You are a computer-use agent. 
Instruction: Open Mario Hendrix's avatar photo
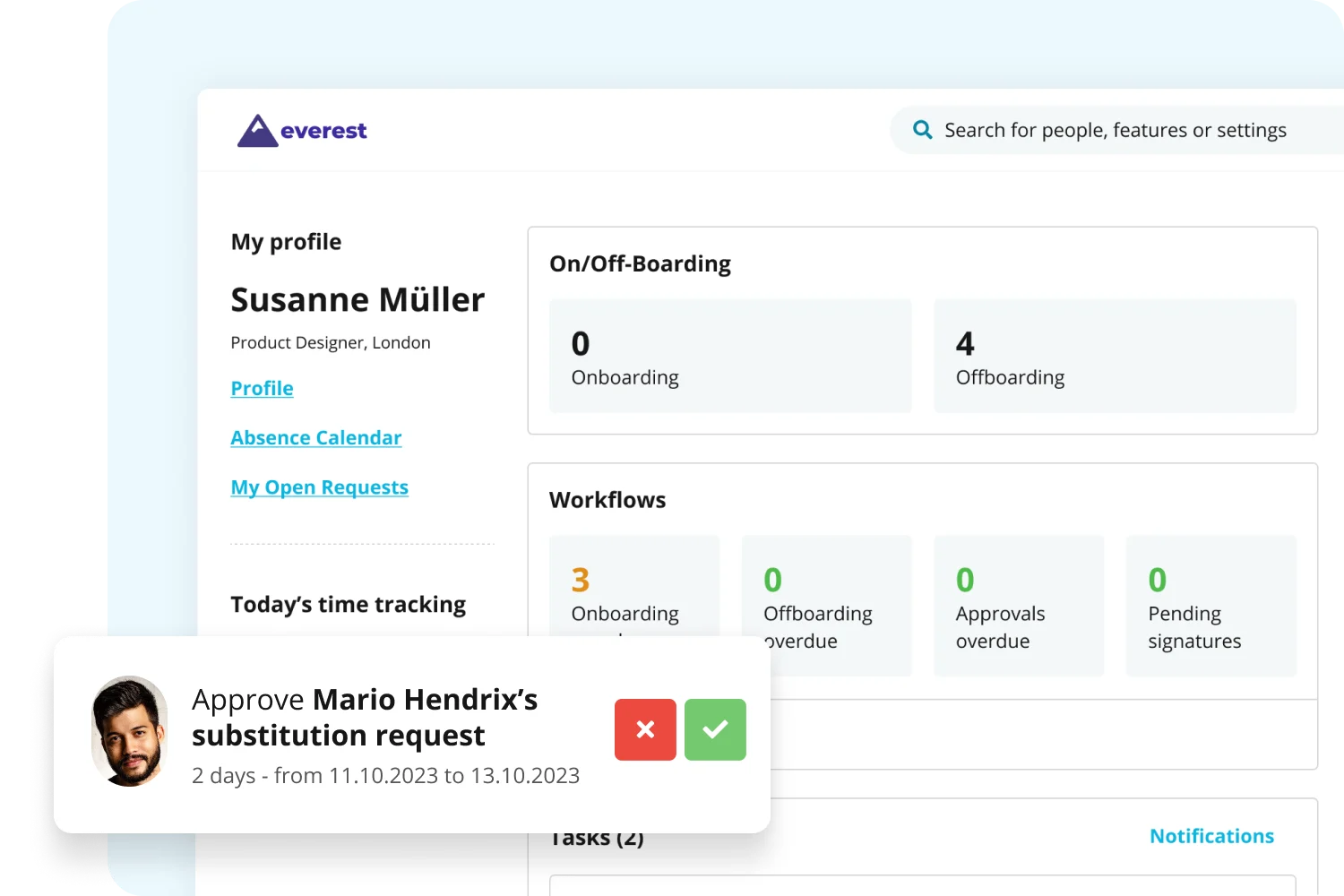130,731
